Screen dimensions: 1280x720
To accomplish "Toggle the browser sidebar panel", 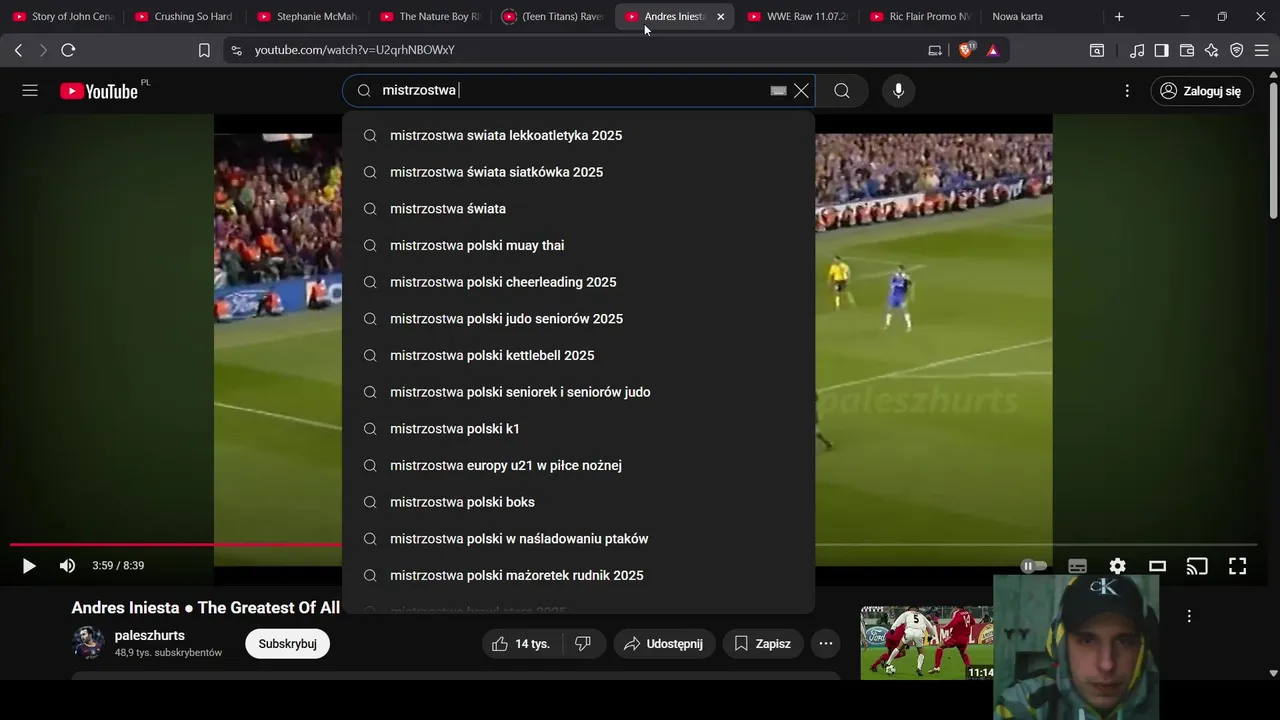I will pyautogui.click(x=1162, y=50).
